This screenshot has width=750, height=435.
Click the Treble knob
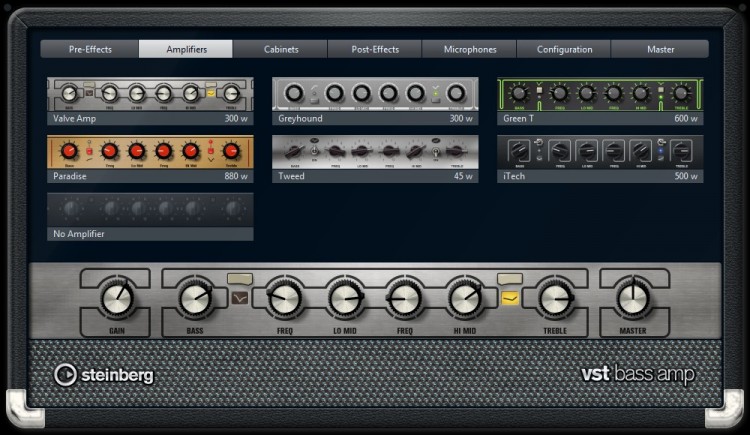[555, 299]
